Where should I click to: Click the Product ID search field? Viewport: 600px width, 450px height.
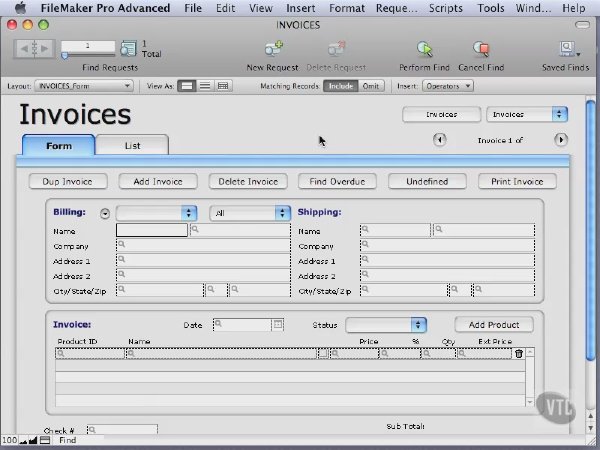click(x=90, y=354)
